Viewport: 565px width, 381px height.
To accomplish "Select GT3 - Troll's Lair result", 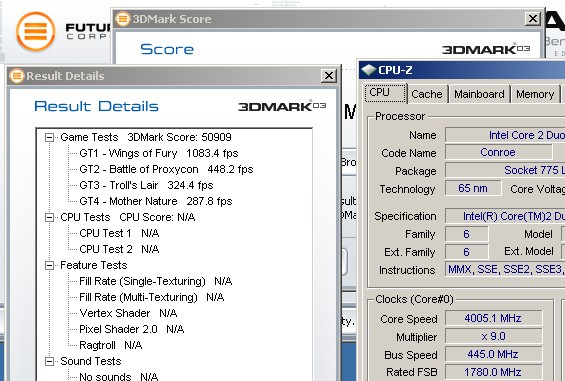I will pyautogui.click(x=146, y=185).
